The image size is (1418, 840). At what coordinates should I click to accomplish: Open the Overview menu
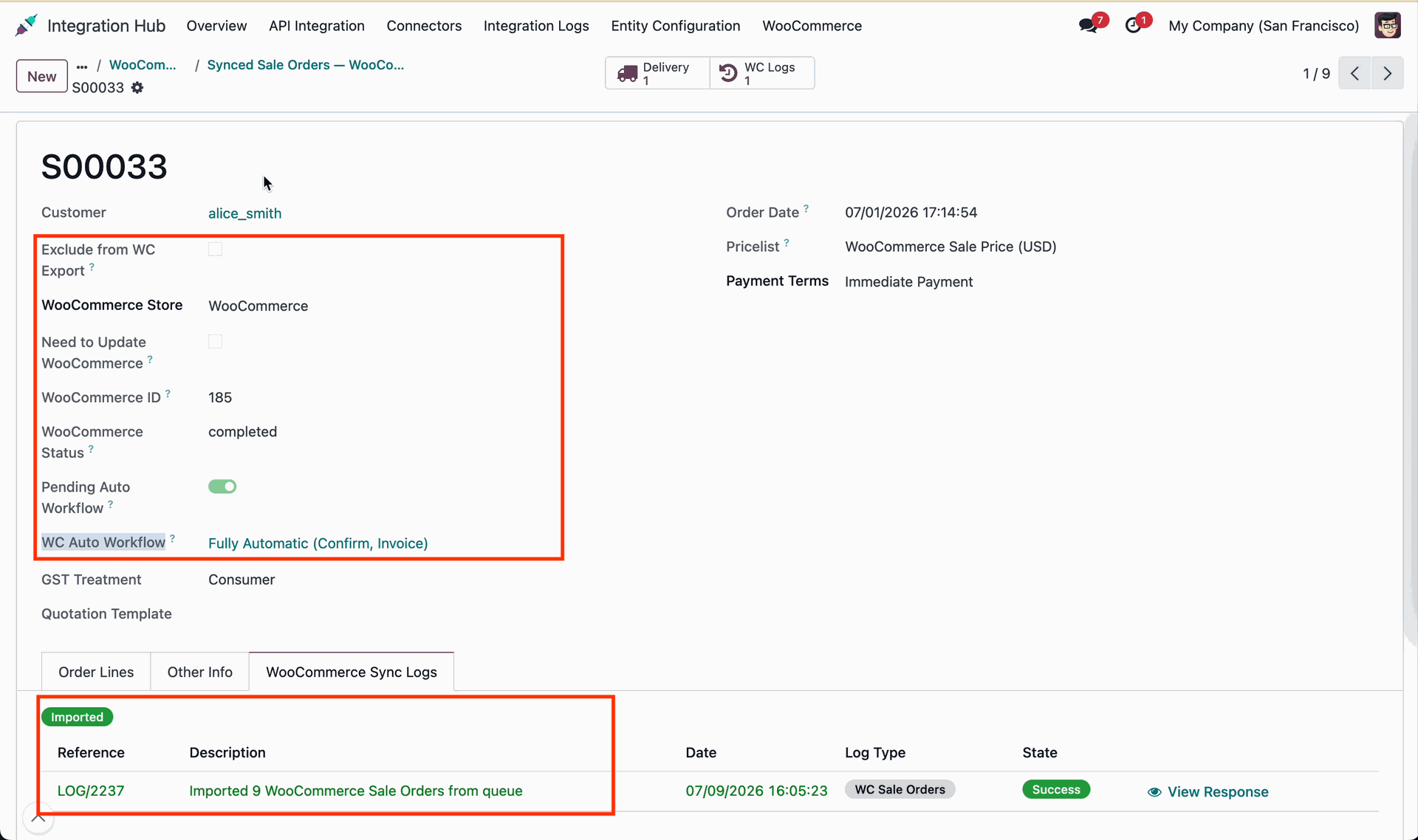[x=216, y=26]
